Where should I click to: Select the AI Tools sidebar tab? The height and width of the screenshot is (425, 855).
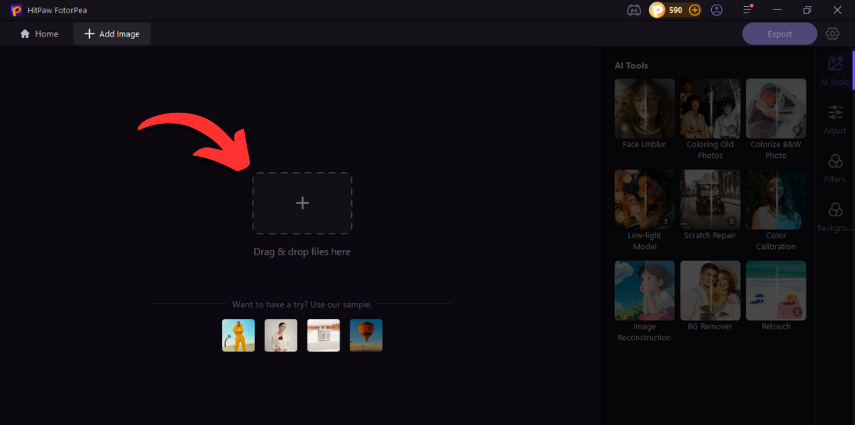[835, 71]
